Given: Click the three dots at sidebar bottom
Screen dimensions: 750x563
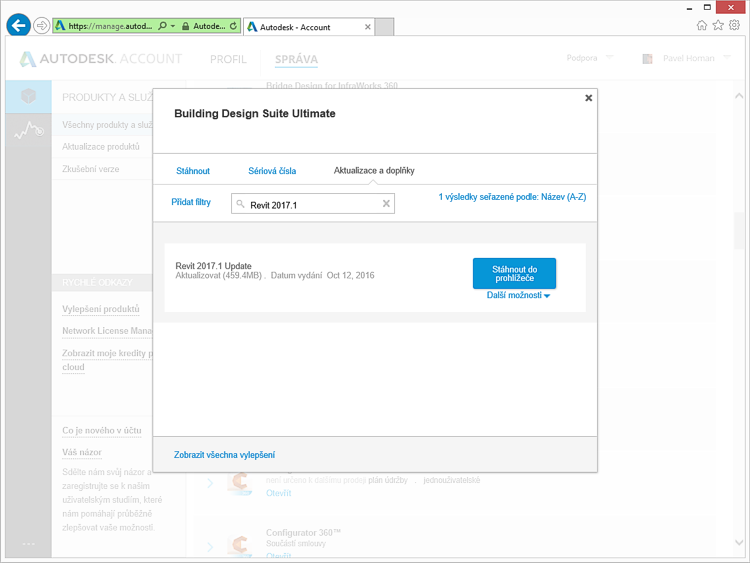Looking at the screenshot, I should point(29,544).
